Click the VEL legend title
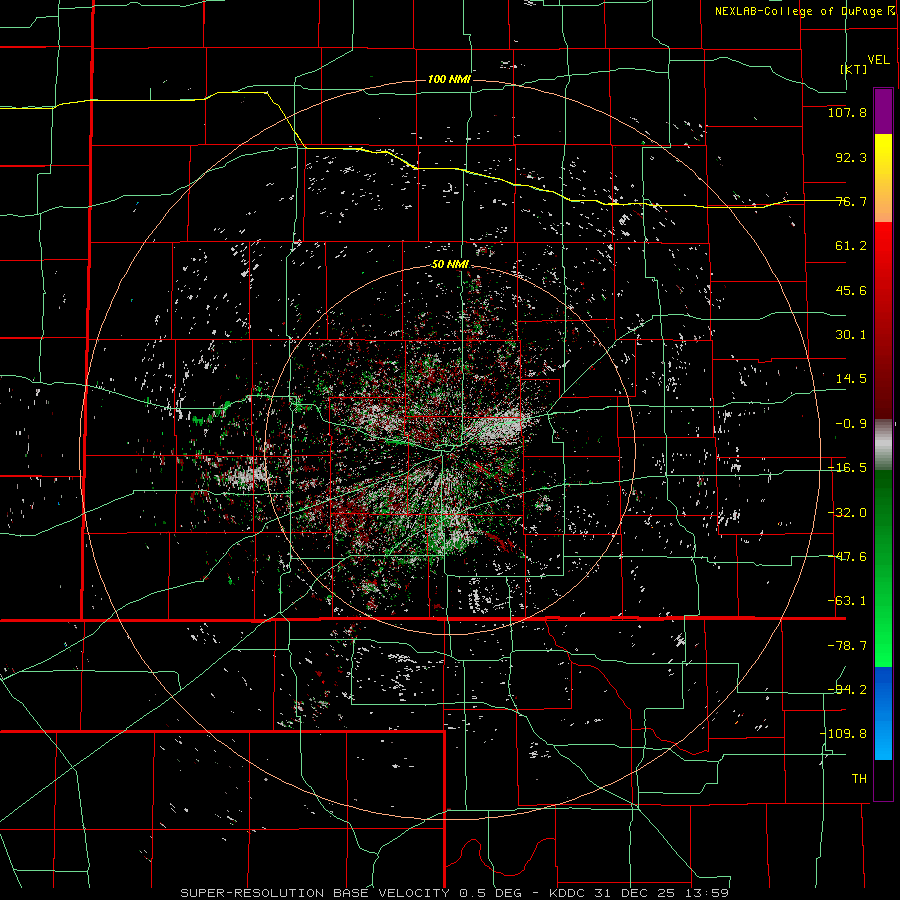Image resolution: width=900 pixels, height=900 pixels. pyautogui.click(x=878, y=60)
